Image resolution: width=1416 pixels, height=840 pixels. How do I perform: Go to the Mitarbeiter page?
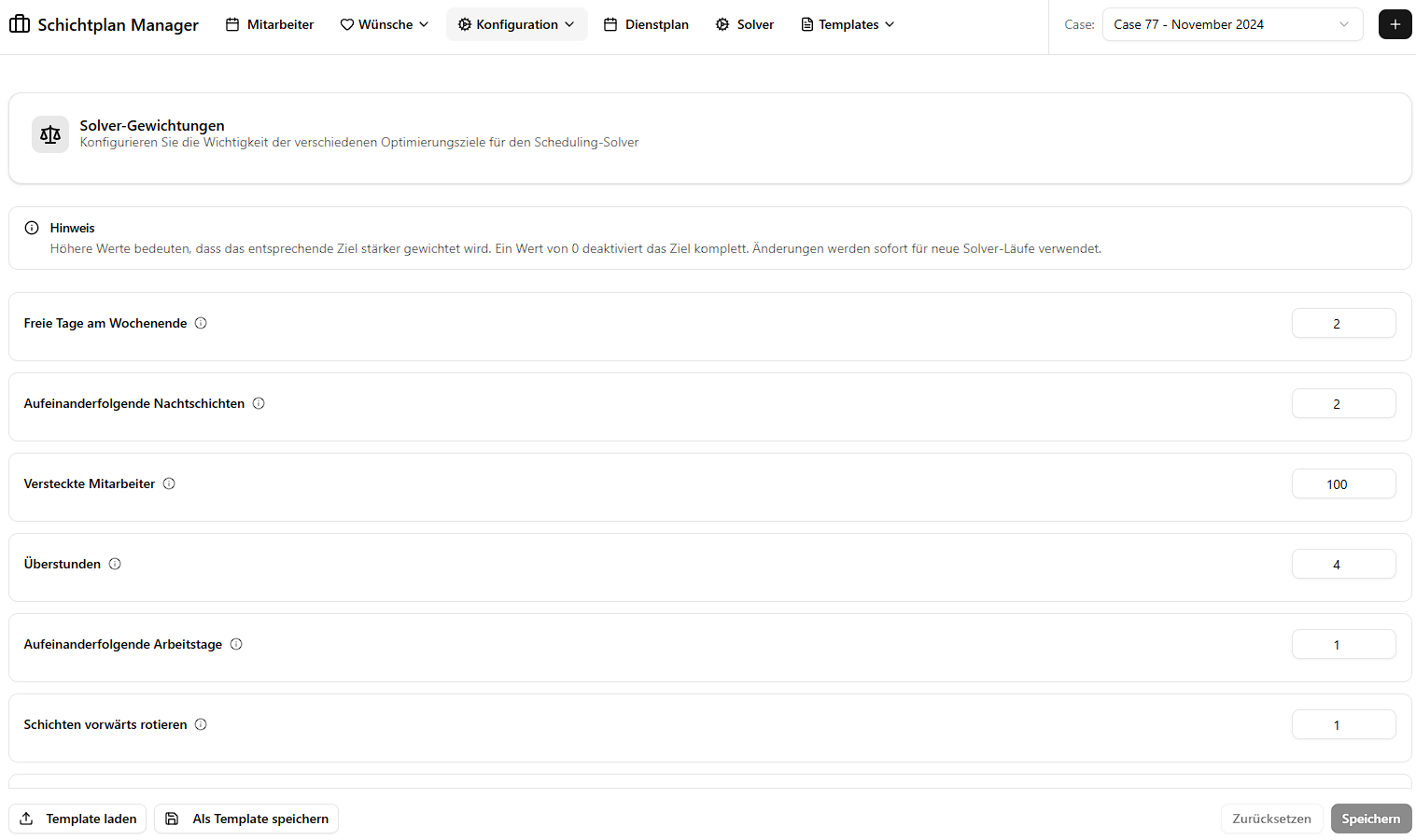(270, 24)
